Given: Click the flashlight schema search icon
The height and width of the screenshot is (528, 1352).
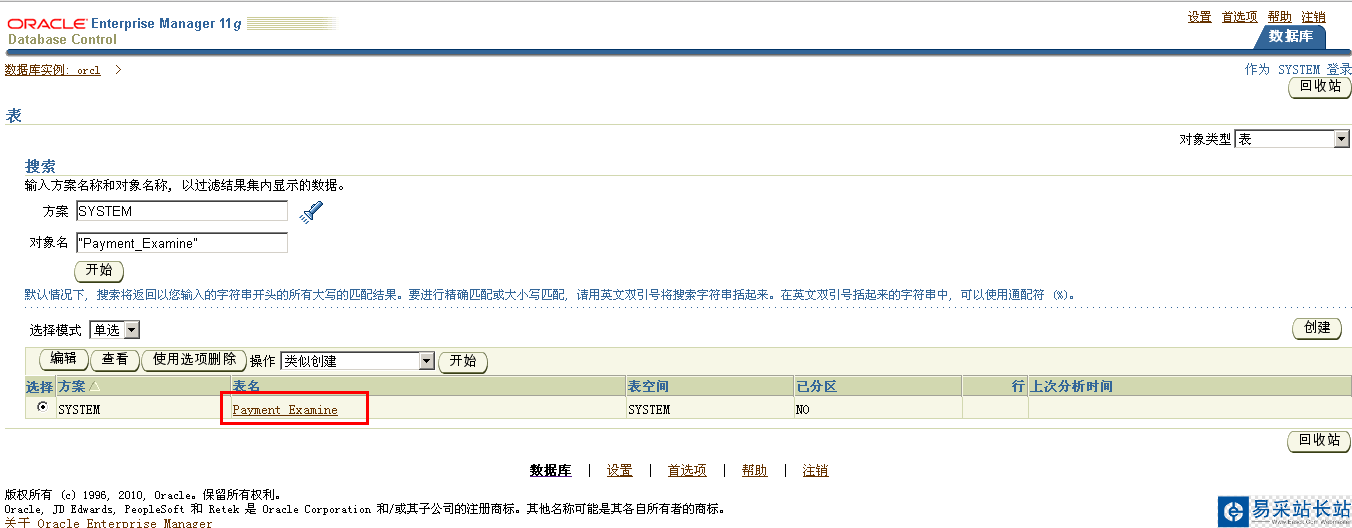Looking at the screenshot, I should pyautogui.click(x=312, y=211).
